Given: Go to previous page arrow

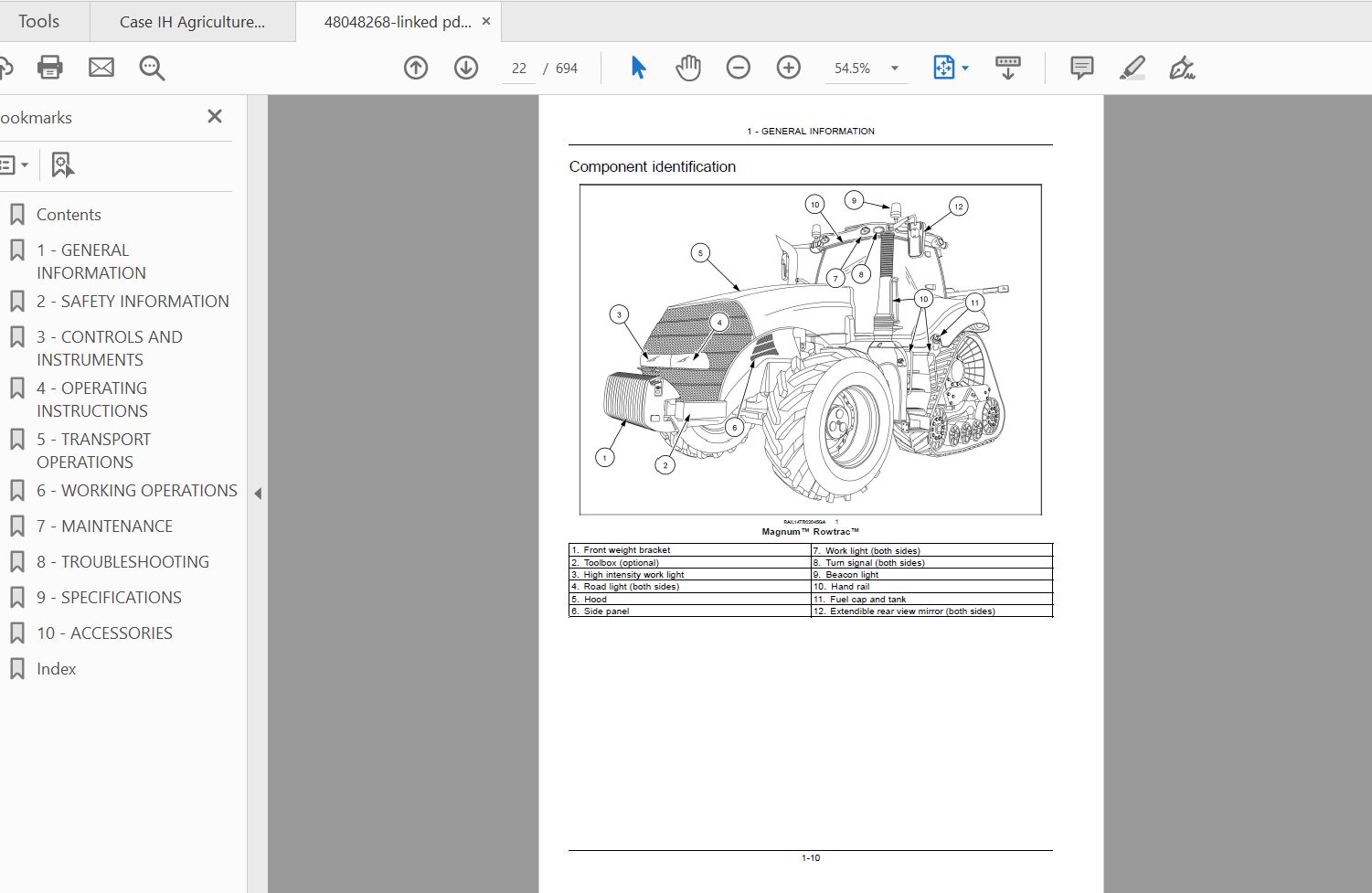Looking at the screenshot, I should coord(416,68).
